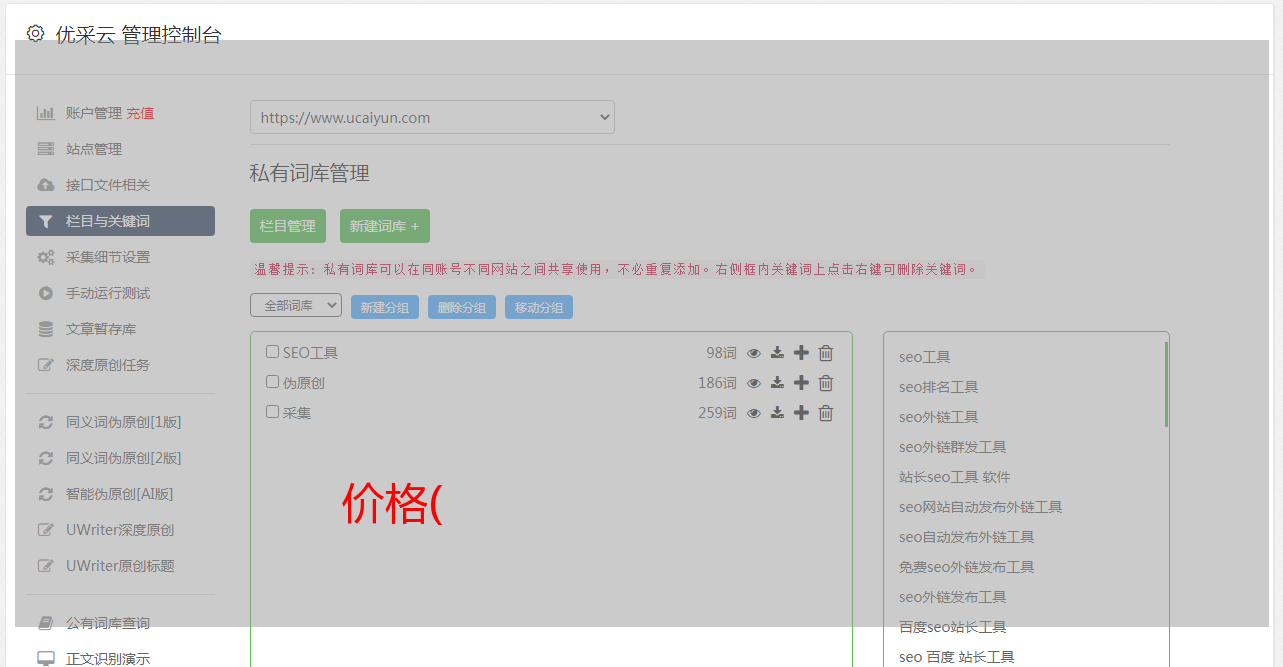Check the SEO工具 library checkbox
1283x667 pixels.
tap(272, 352)
